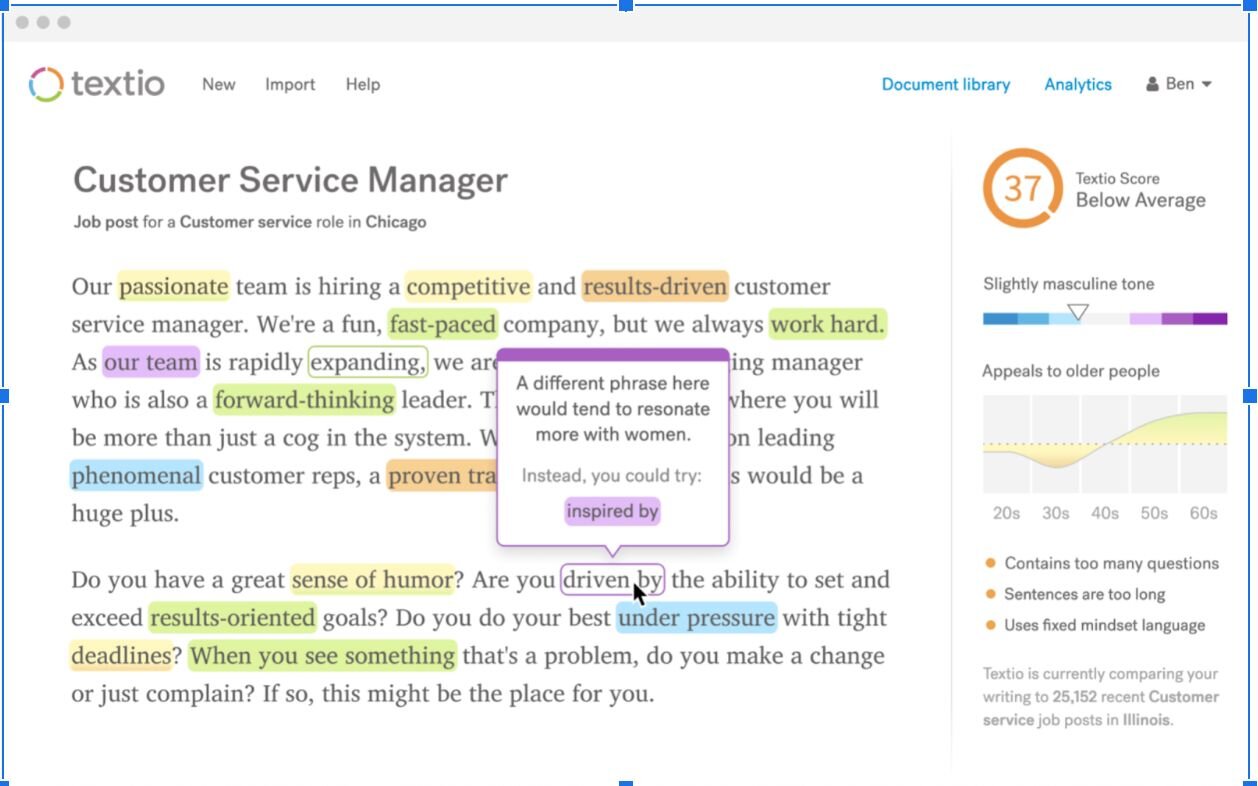Click the purple highlighted 'our team' phrase

151,362
